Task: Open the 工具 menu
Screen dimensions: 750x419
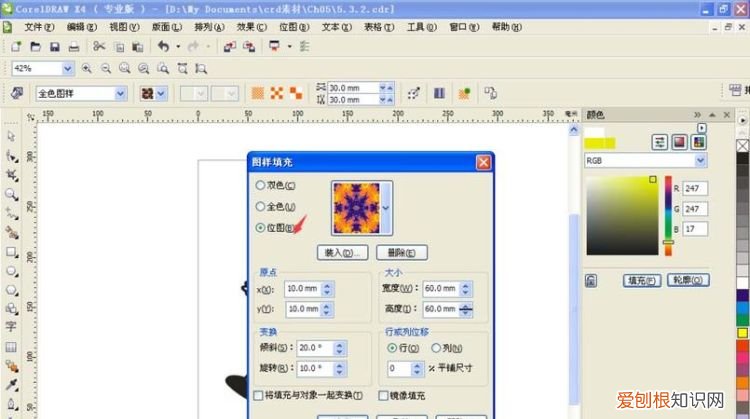Action: click(x=421, y=27)
